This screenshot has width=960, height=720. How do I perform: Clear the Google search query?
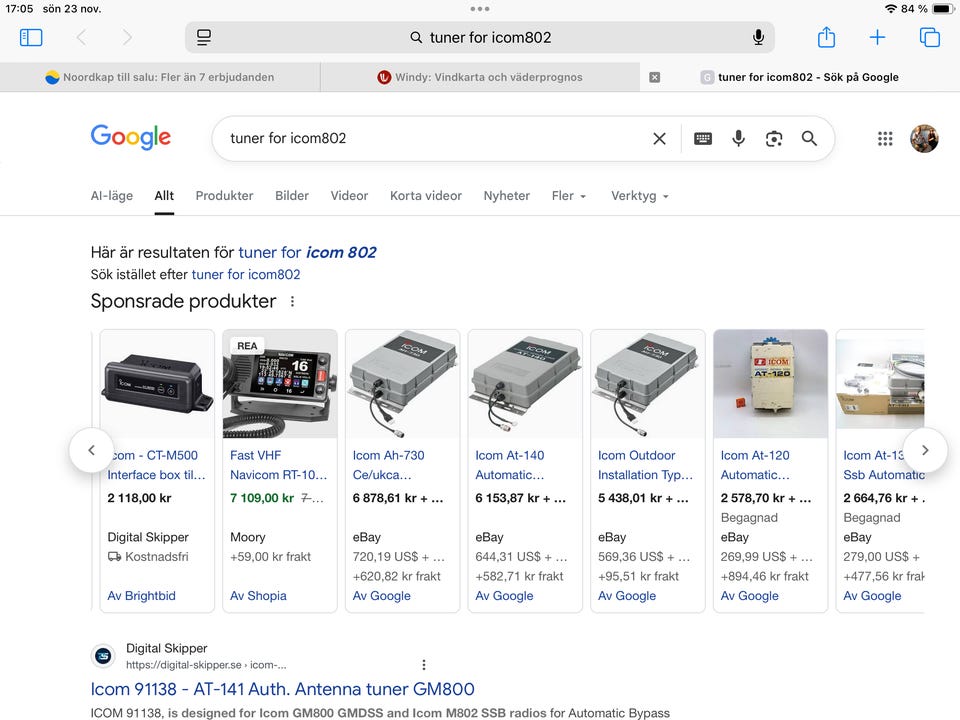coord(659,139)
